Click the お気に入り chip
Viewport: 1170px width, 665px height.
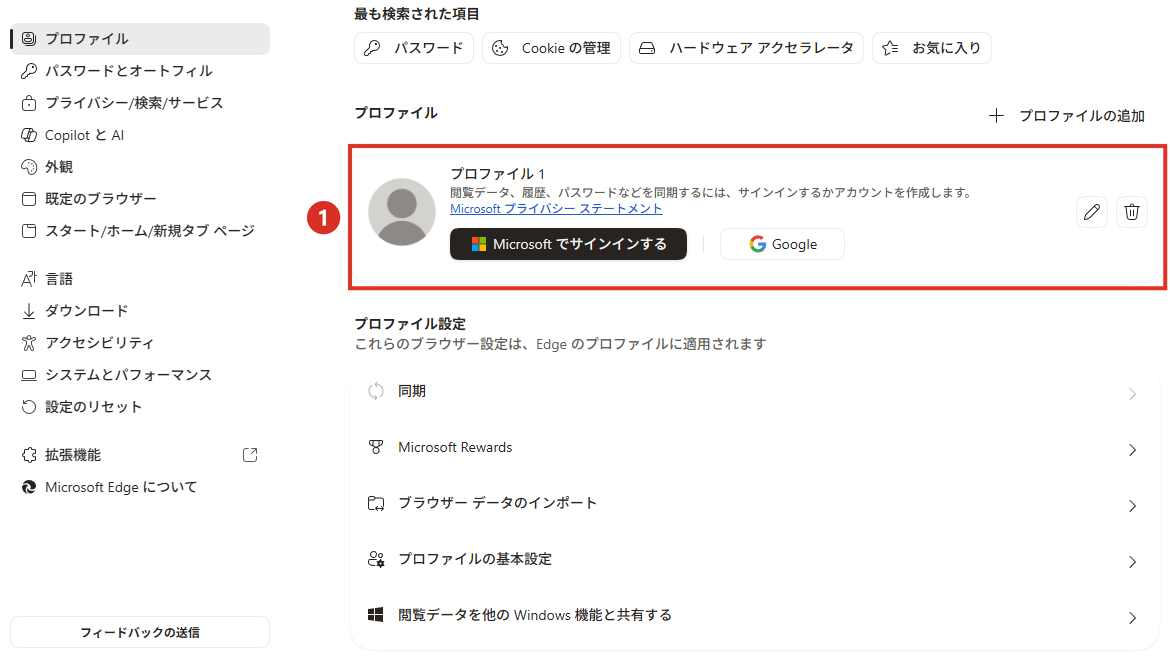coord(931,48)
